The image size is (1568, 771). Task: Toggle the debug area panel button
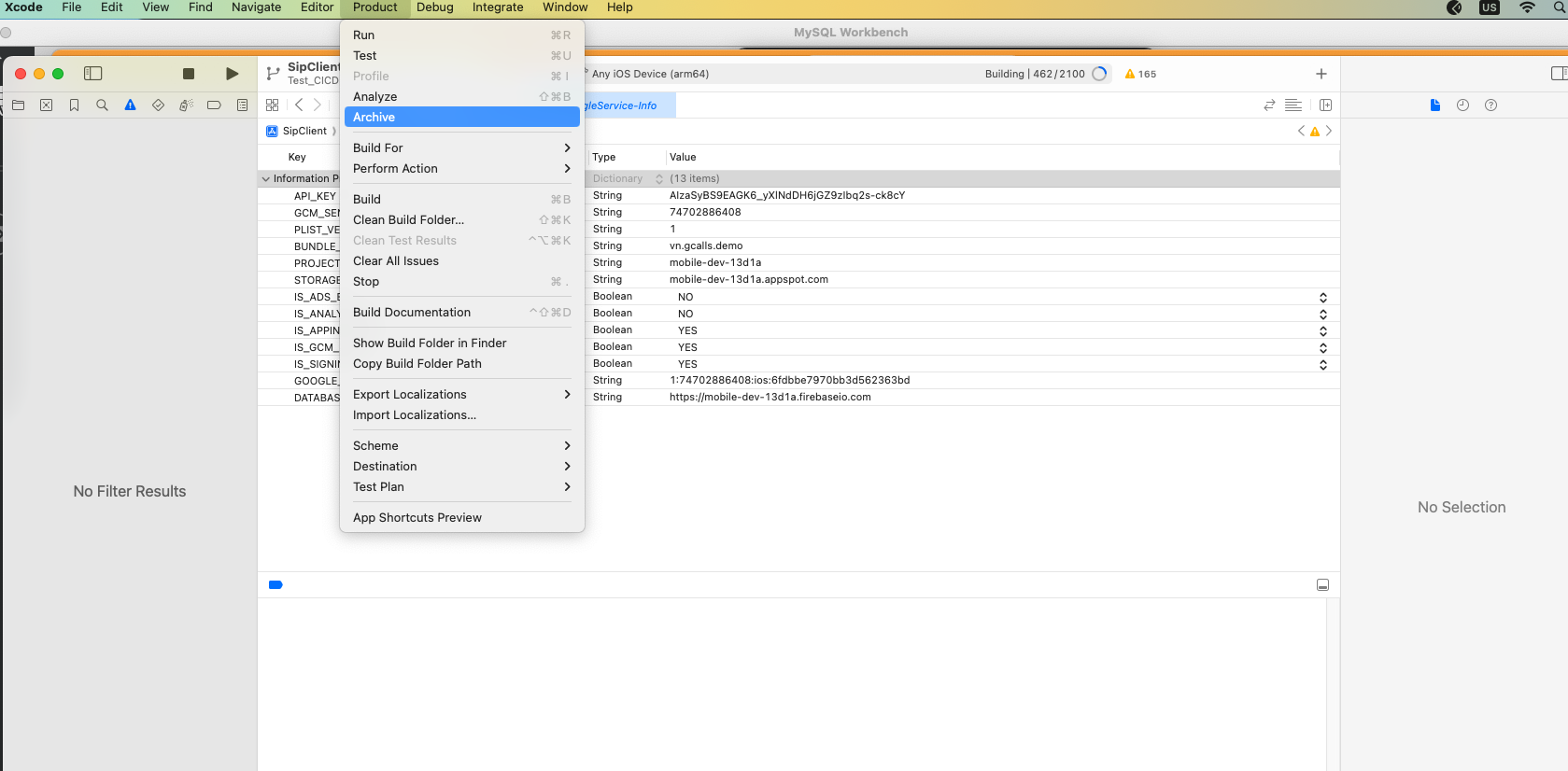(1322, 585)
